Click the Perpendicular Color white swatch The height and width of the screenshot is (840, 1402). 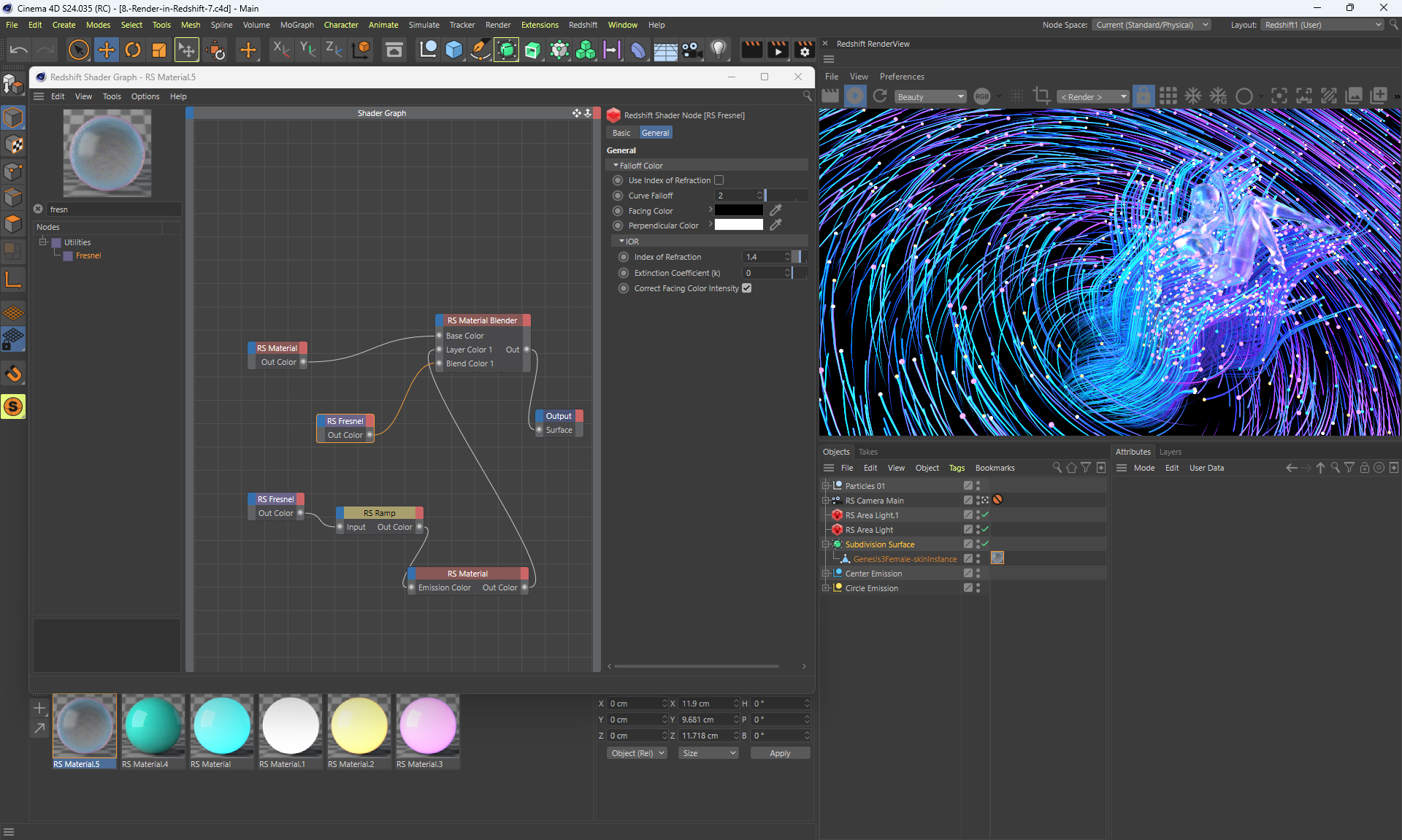click(x=738, y=226)
